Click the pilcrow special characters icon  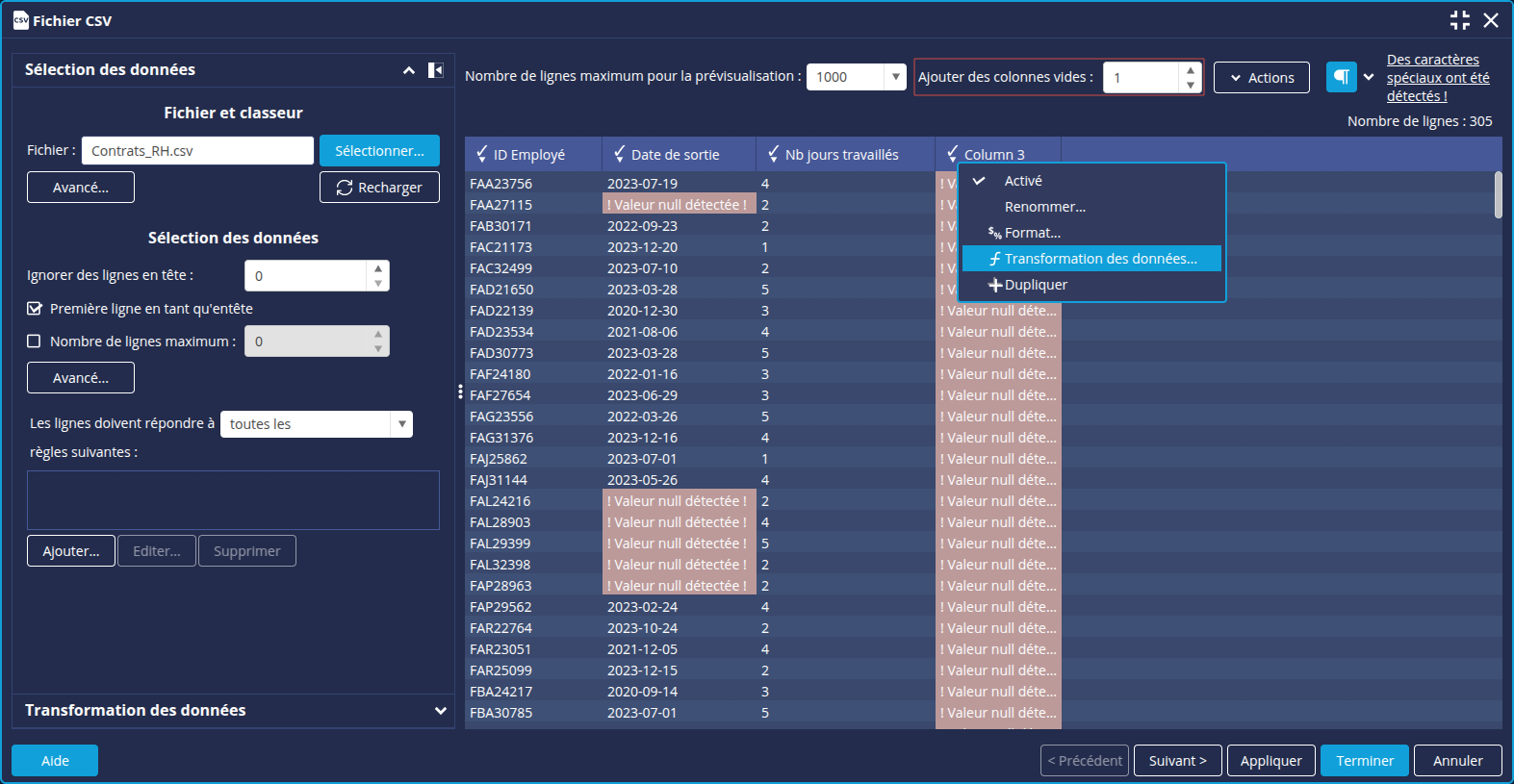tap(1341, 77)
